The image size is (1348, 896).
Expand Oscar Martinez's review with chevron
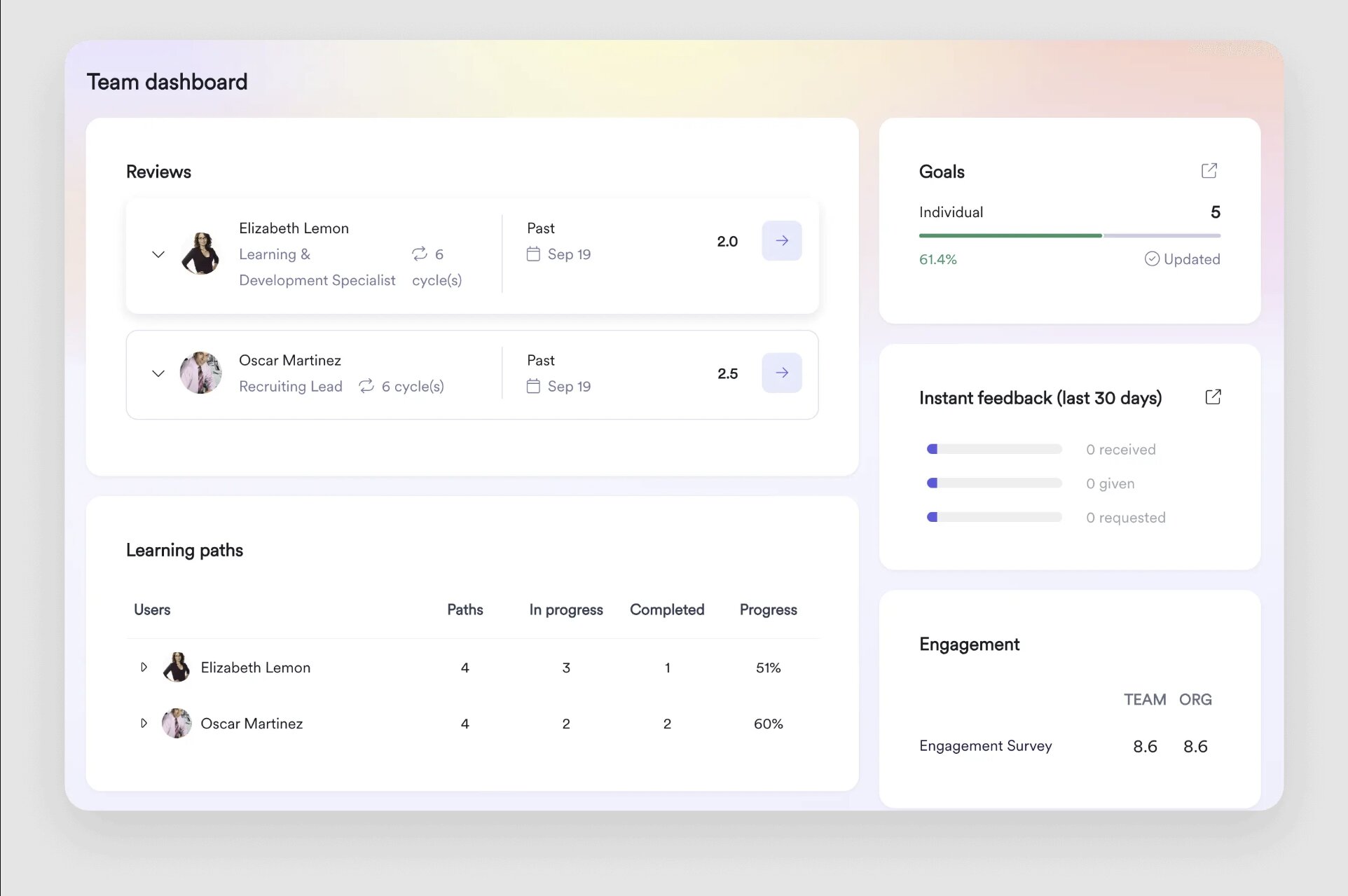pyautogui.click(x=158, y=373)
